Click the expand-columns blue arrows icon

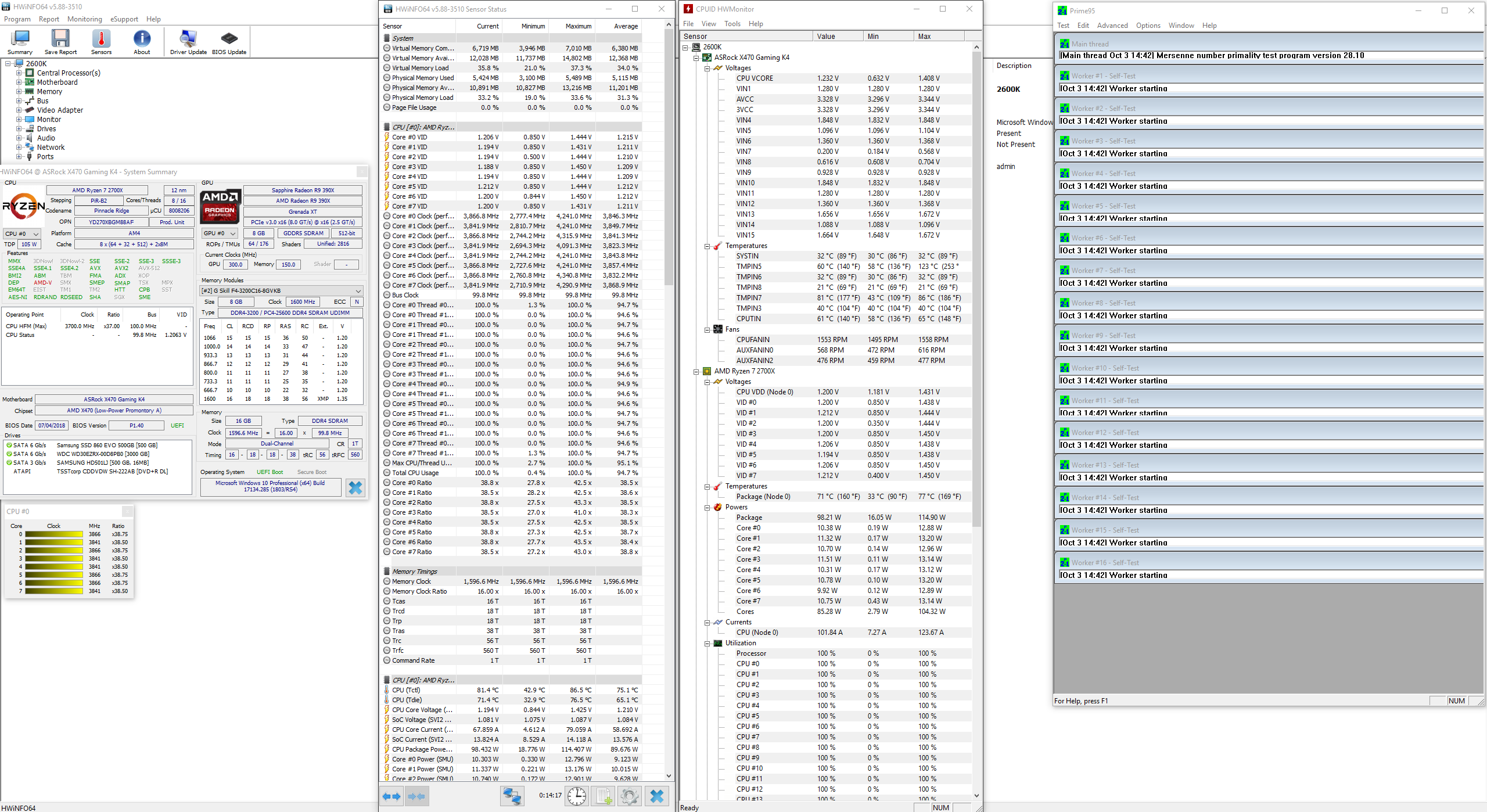391,796
